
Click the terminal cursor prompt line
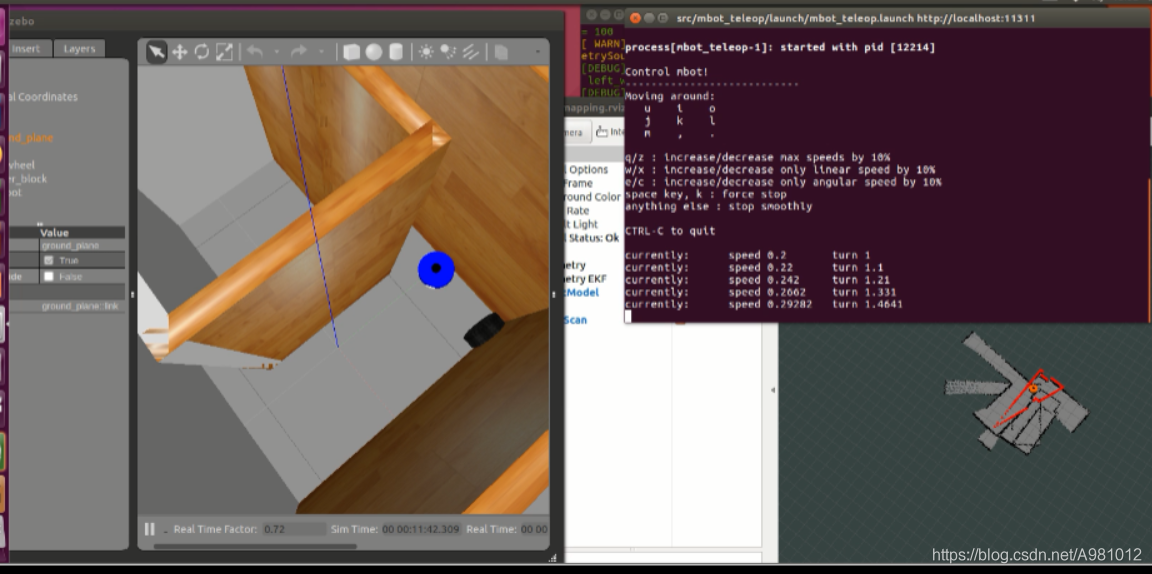pyautogui.click(x=628, y=317)
